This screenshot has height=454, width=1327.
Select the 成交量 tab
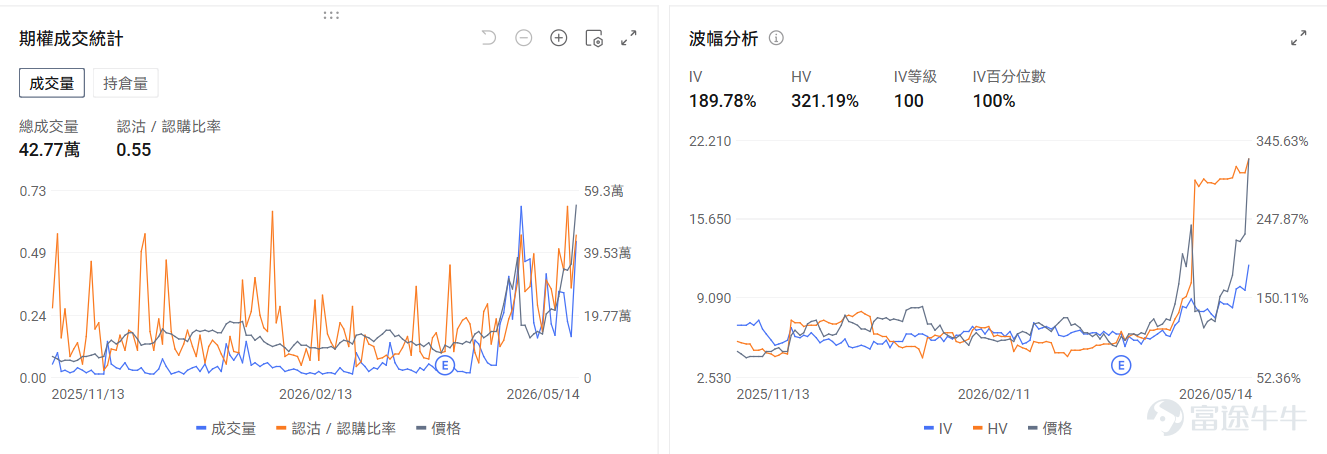tap(52, 83)
